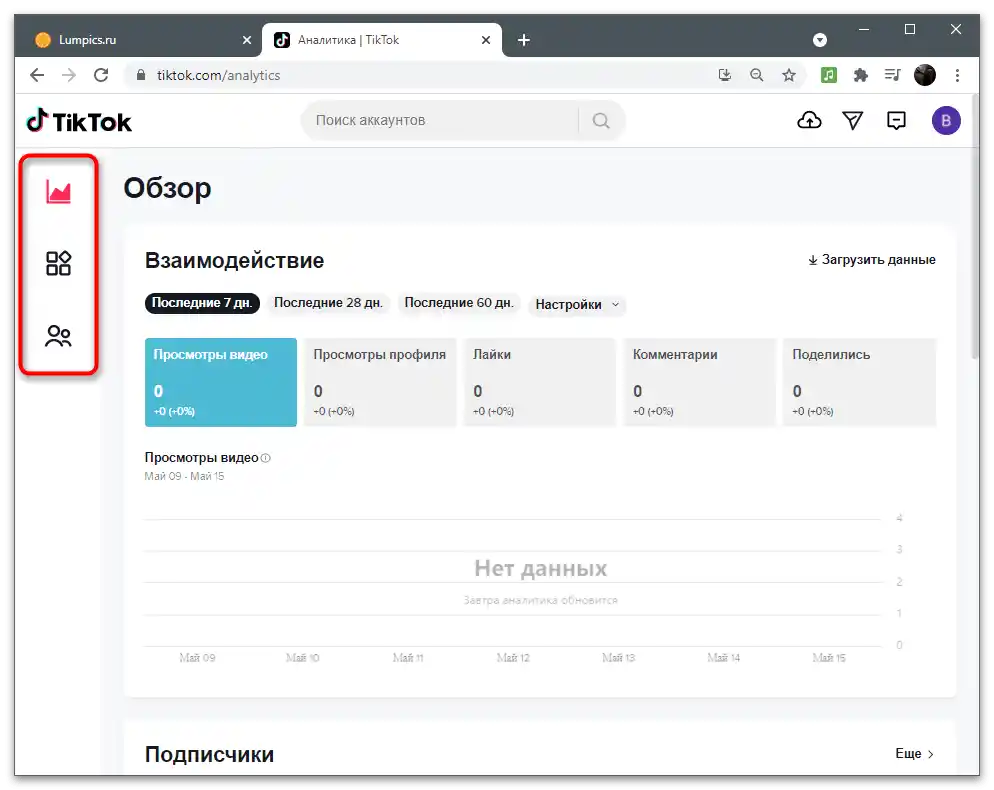Click the Взаимодействие section title
Viewport: 994px width, 790px height.
coord(235,261)
